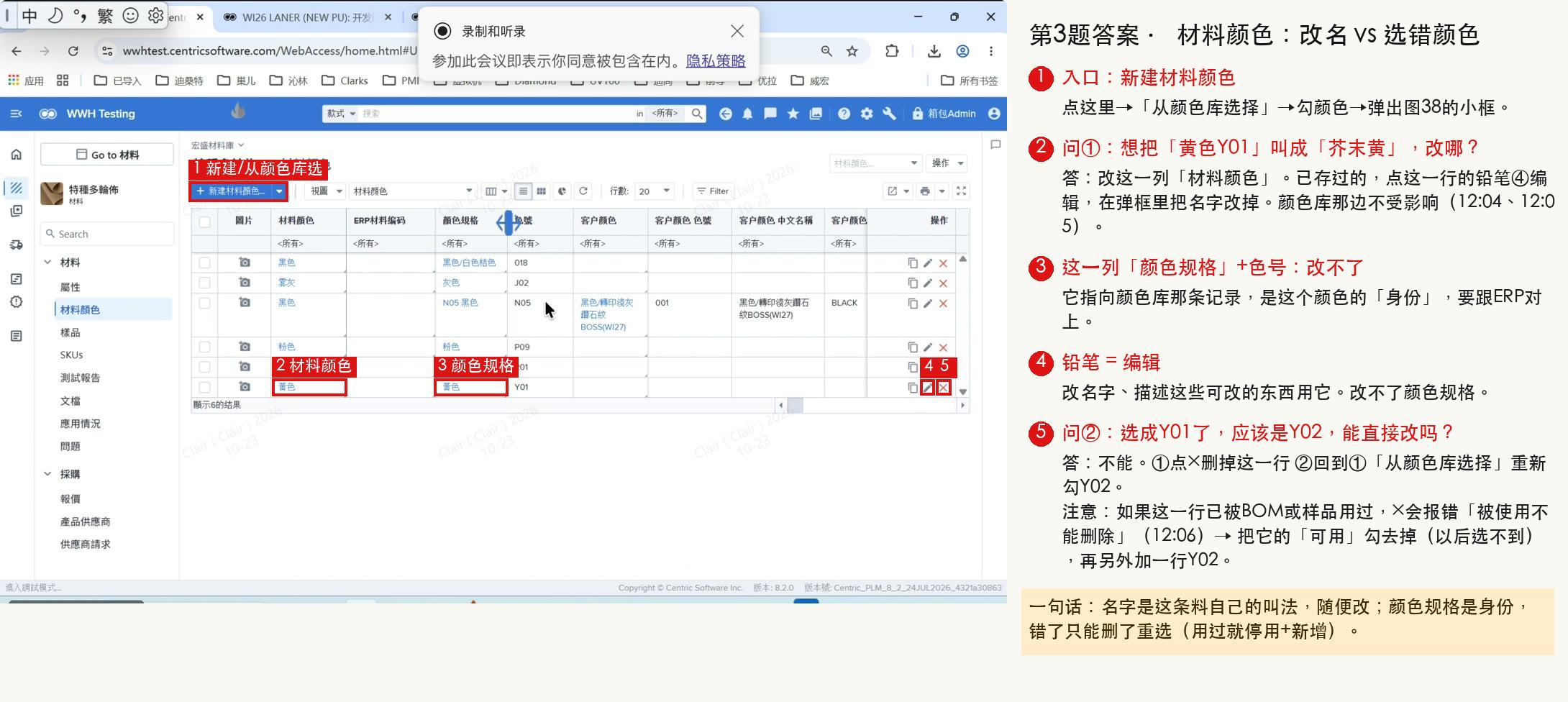Image resolution: width=1568 pixels, height=702 pixels.
Task: Refresh the material color table
Action: point(583,191)
